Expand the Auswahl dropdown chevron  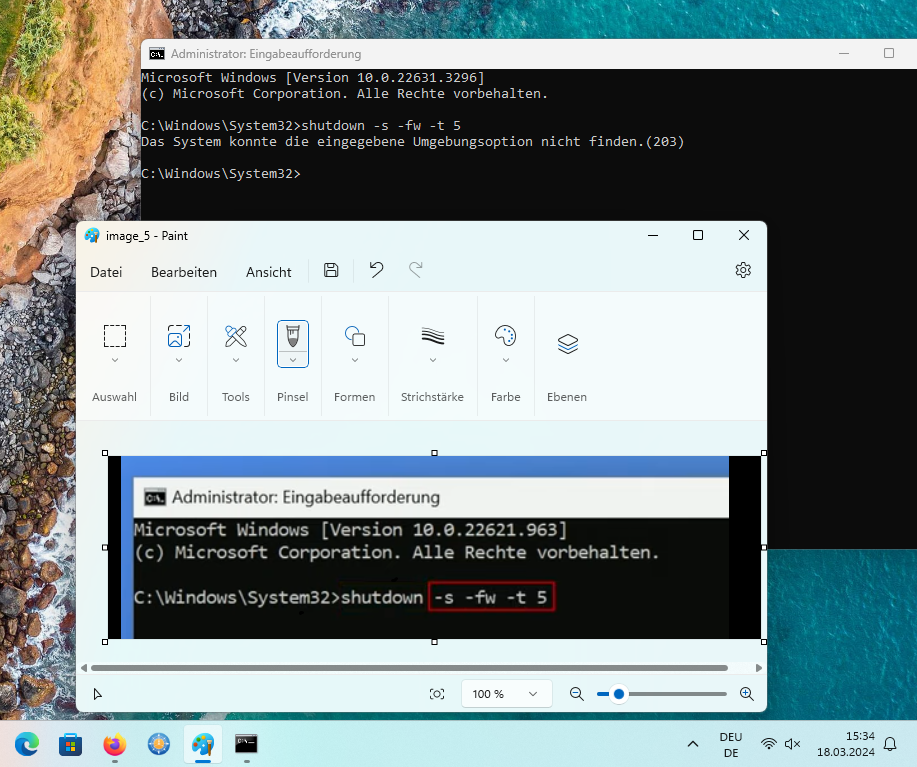(115, 360)
